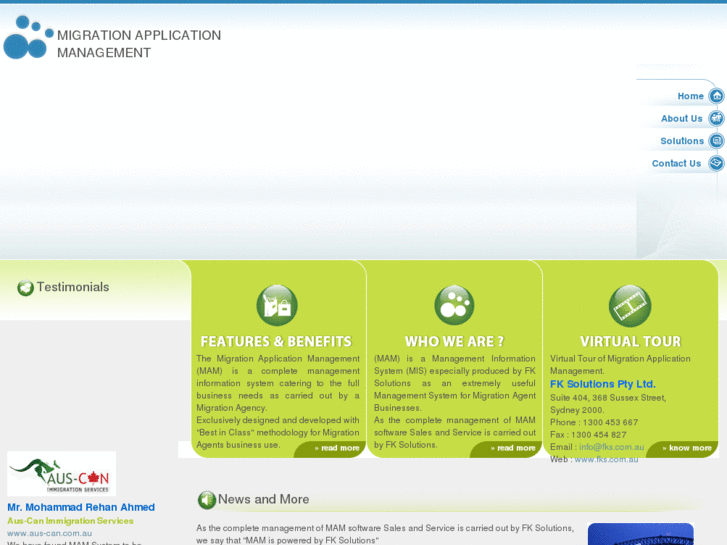This screenshot has height=545, width=727.
Task: Click the Migration Application Management title text
Action: coord(139,44)
